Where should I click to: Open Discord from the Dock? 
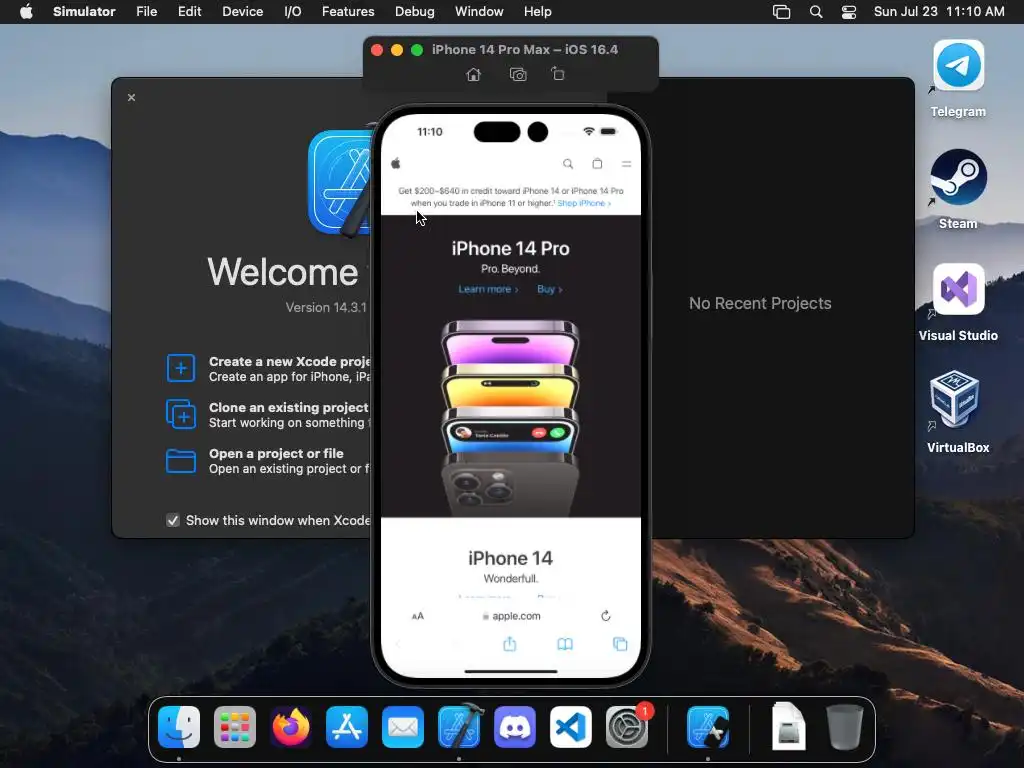click(515, 727)
